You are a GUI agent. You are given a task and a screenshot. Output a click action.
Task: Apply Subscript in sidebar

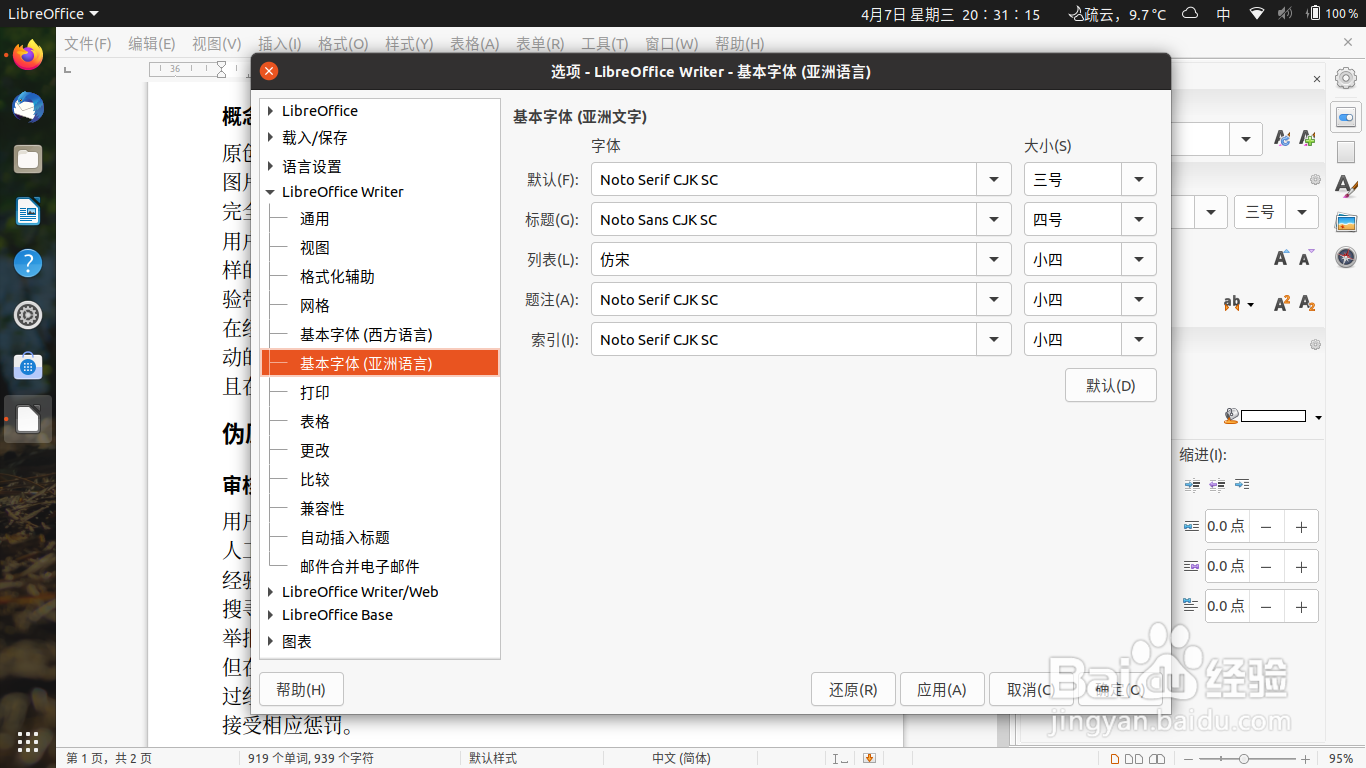coord(1307,303)
